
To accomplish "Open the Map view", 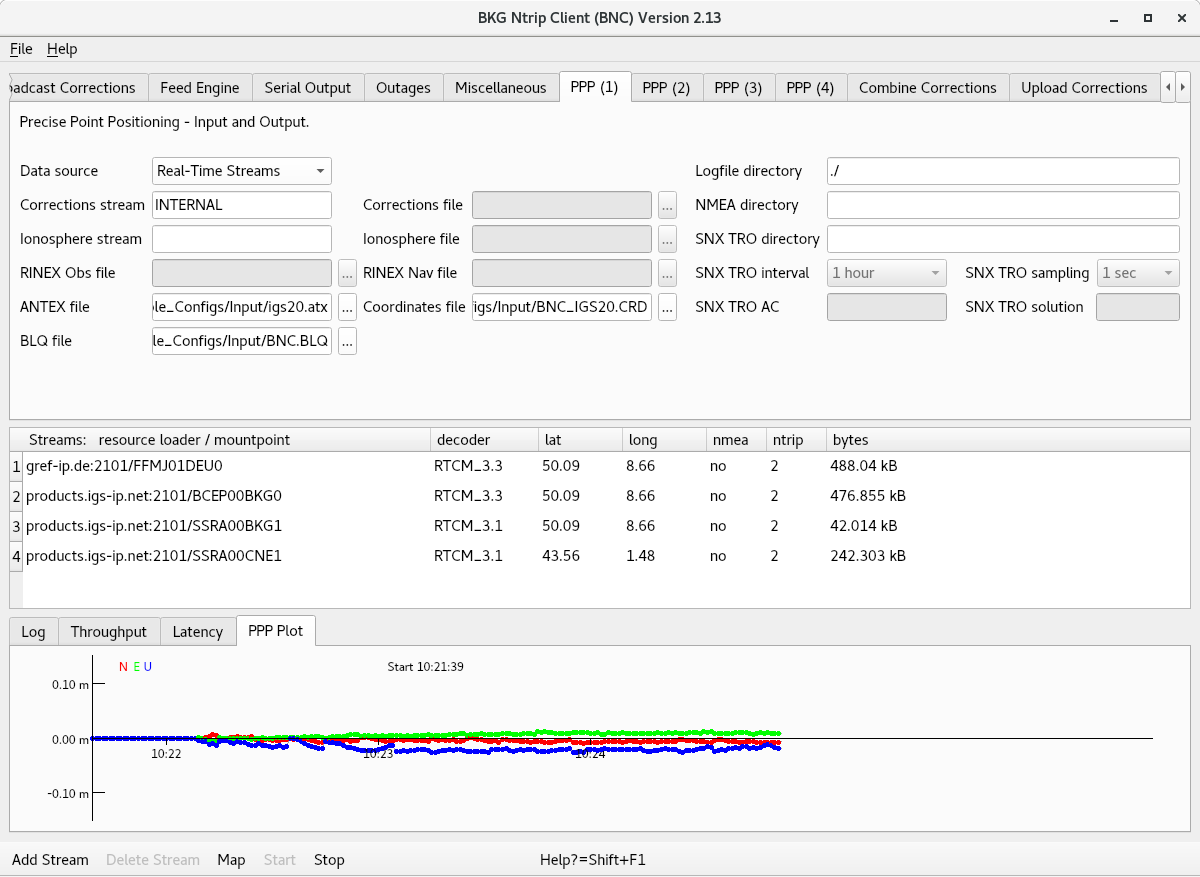I will click(231, 860).
